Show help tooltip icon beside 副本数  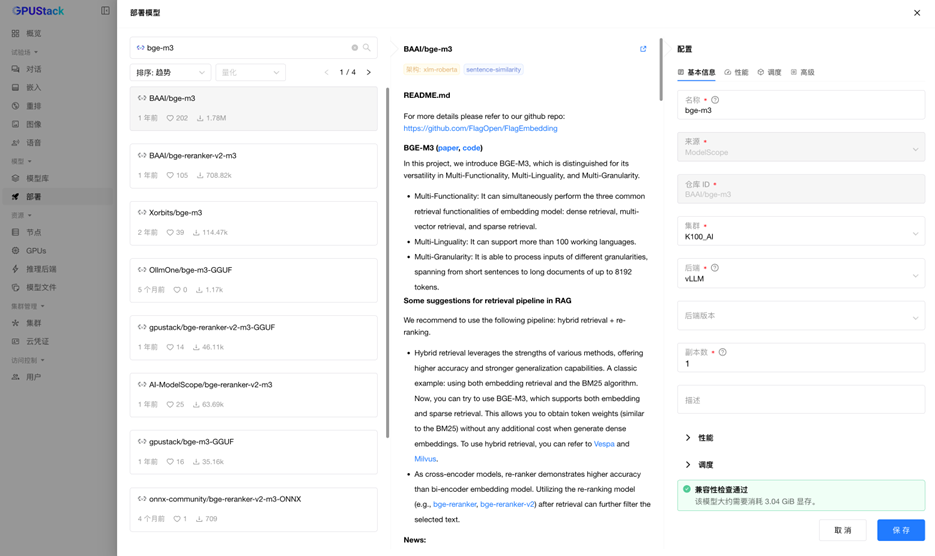pyautogui.click(x=723, y=352)
